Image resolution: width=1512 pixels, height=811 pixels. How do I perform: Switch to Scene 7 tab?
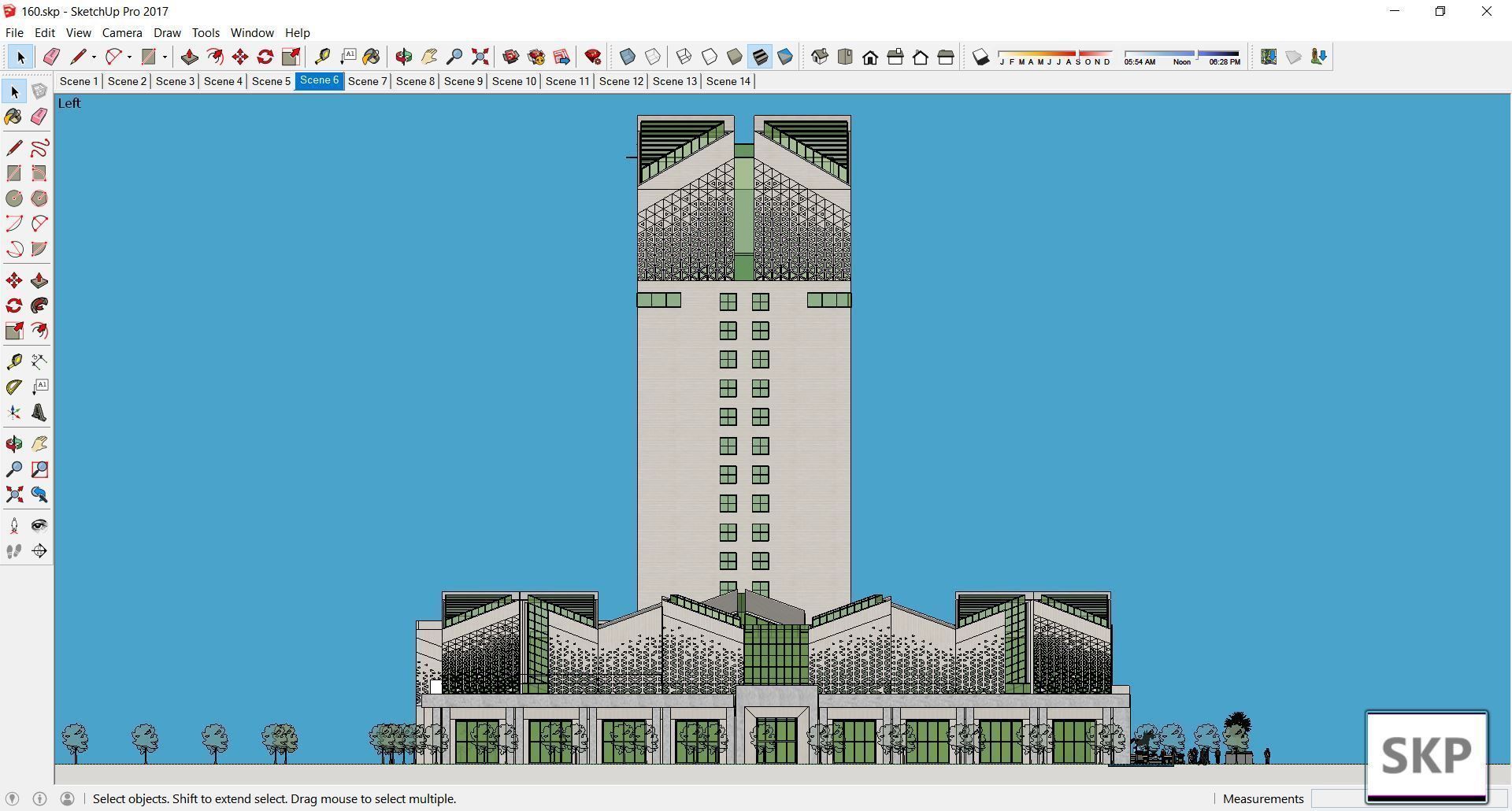pyautogui.click(x=367, y=81)
